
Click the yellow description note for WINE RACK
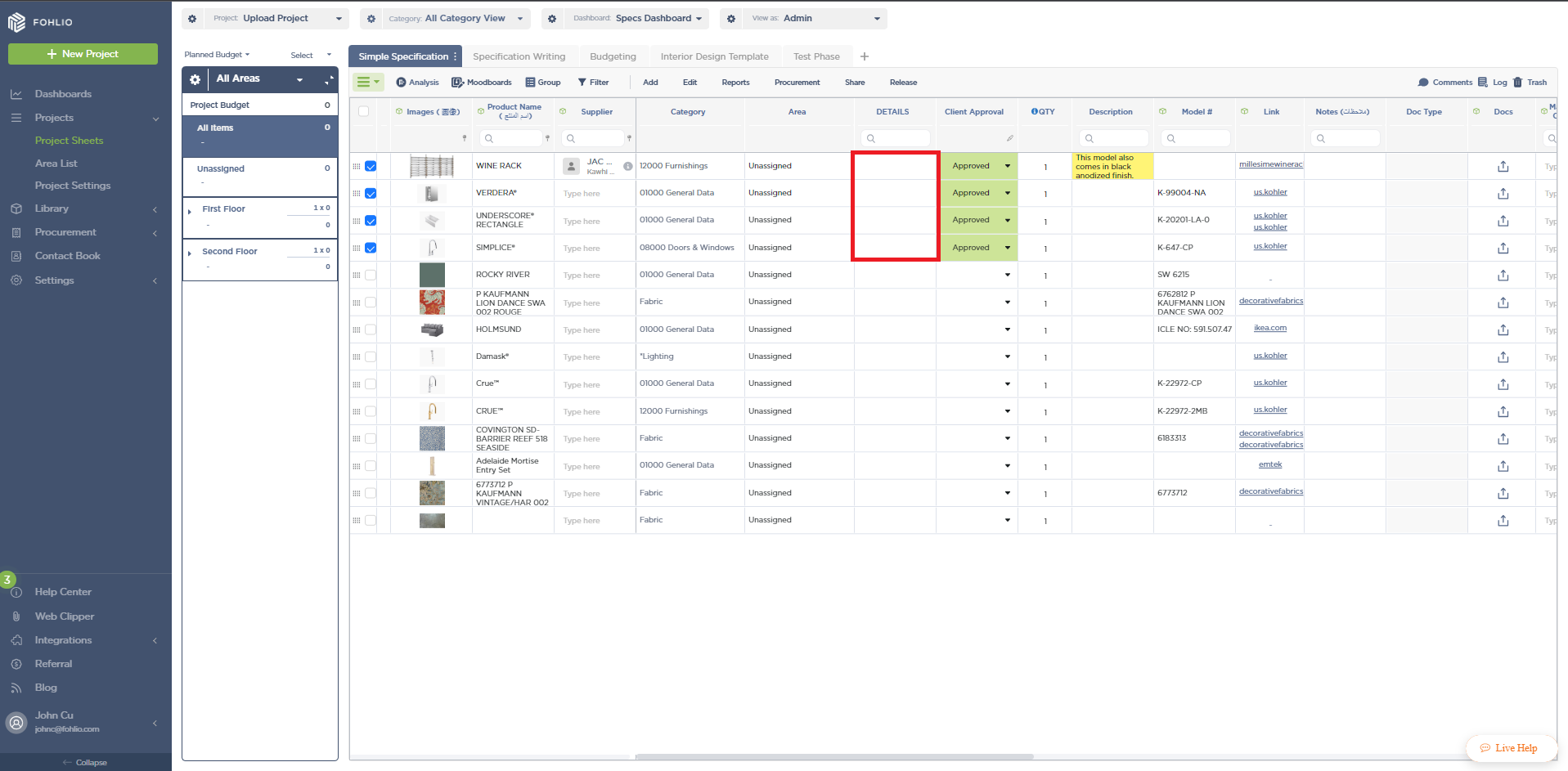click(1112, 167)
